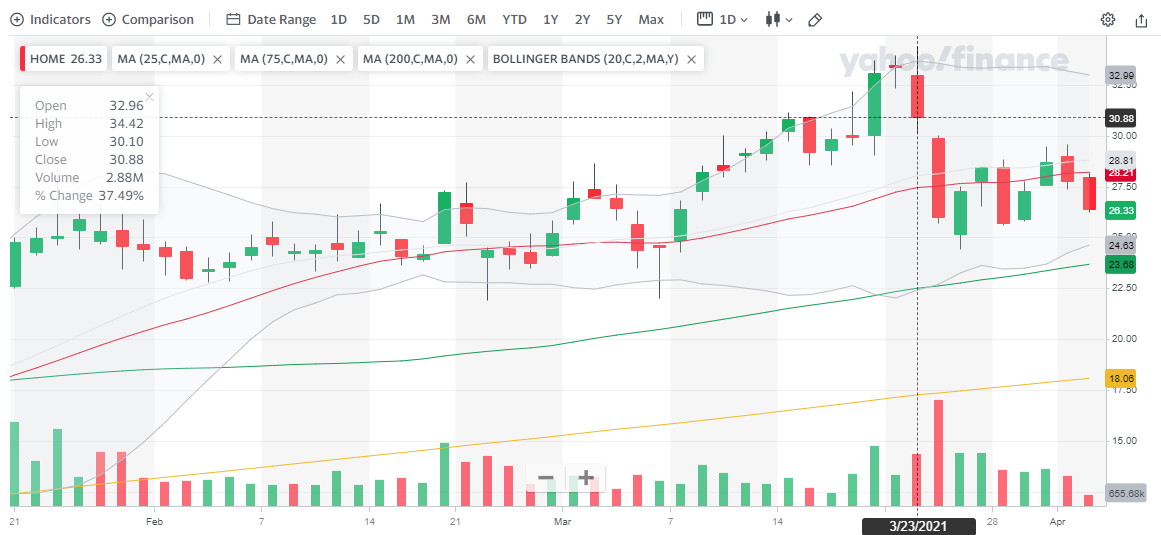The width and height of the screenshot is (1161, 535).
Task: Zoom in with the plus button
Action: tap(586, 478)
